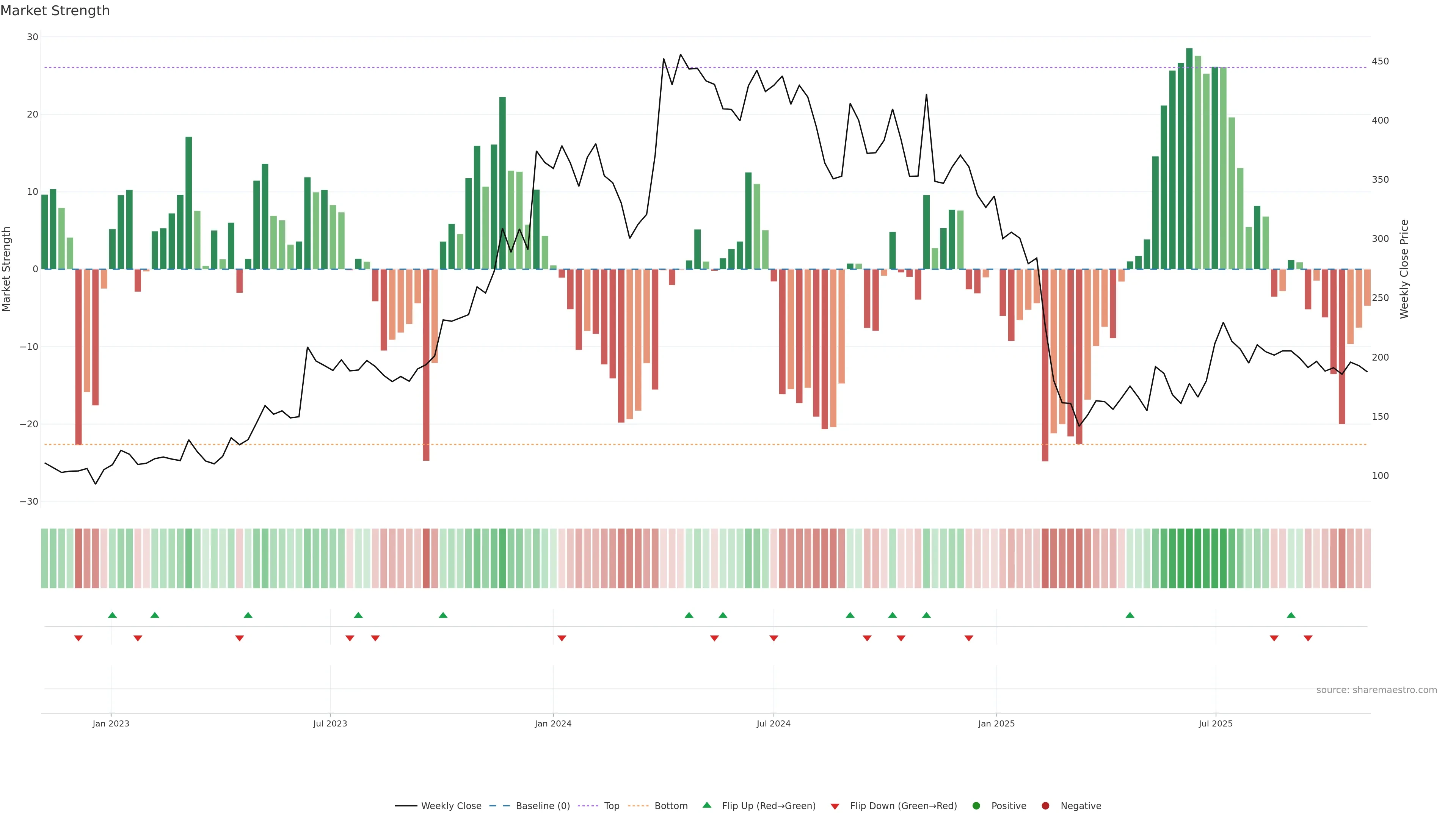Click the purple dotted Top legend marker
The width and height of the screenshot is (1456, 819).
click(x=589, y=805)
